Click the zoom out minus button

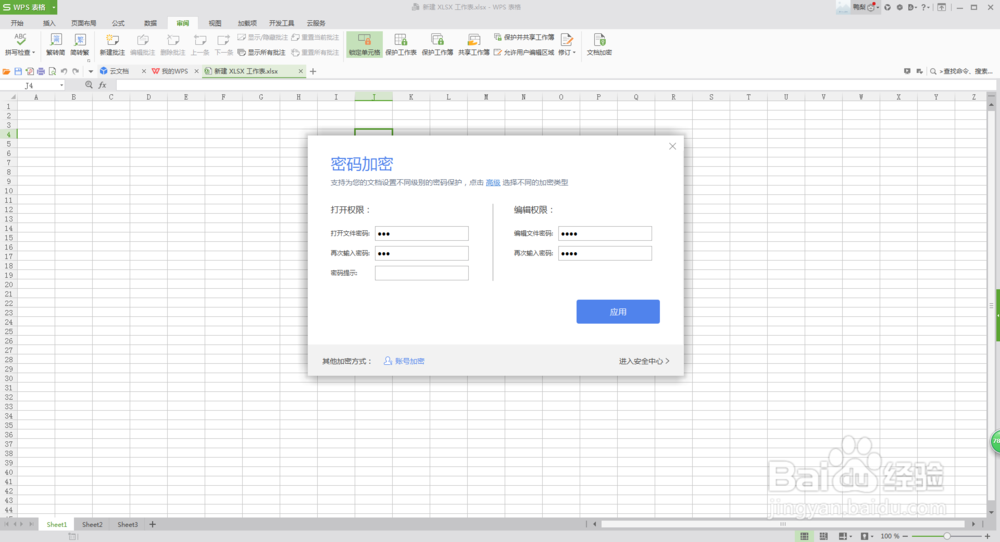(x=905, y=536)
